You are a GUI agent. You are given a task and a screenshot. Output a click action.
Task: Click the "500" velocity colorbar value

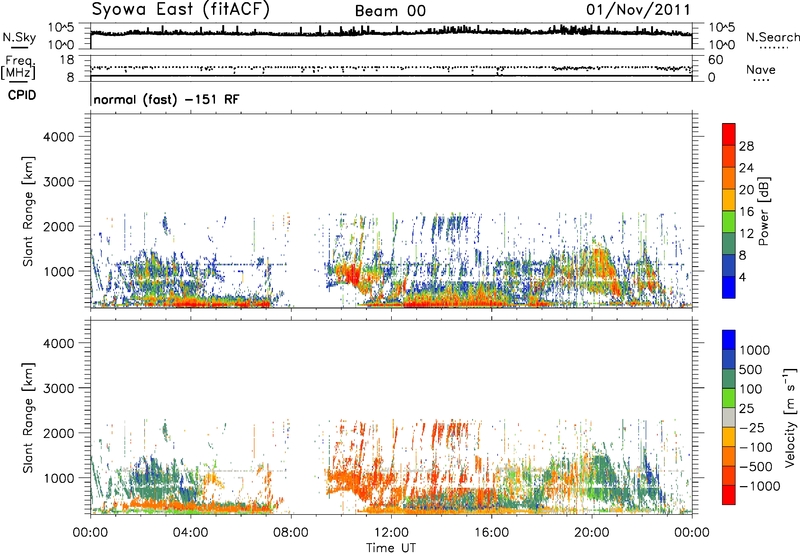click(x=751, y=370)
